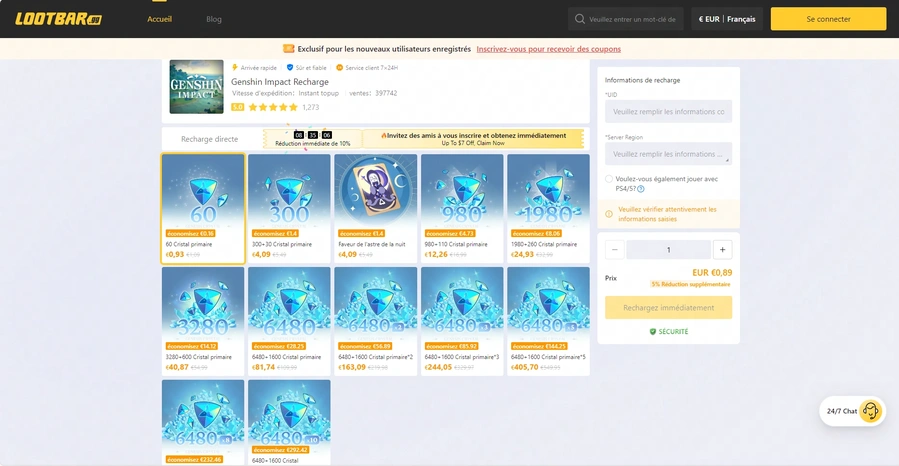Open the 24/7 Chat support widget
Screen dimensions: 899x466
tap(853, 411)
